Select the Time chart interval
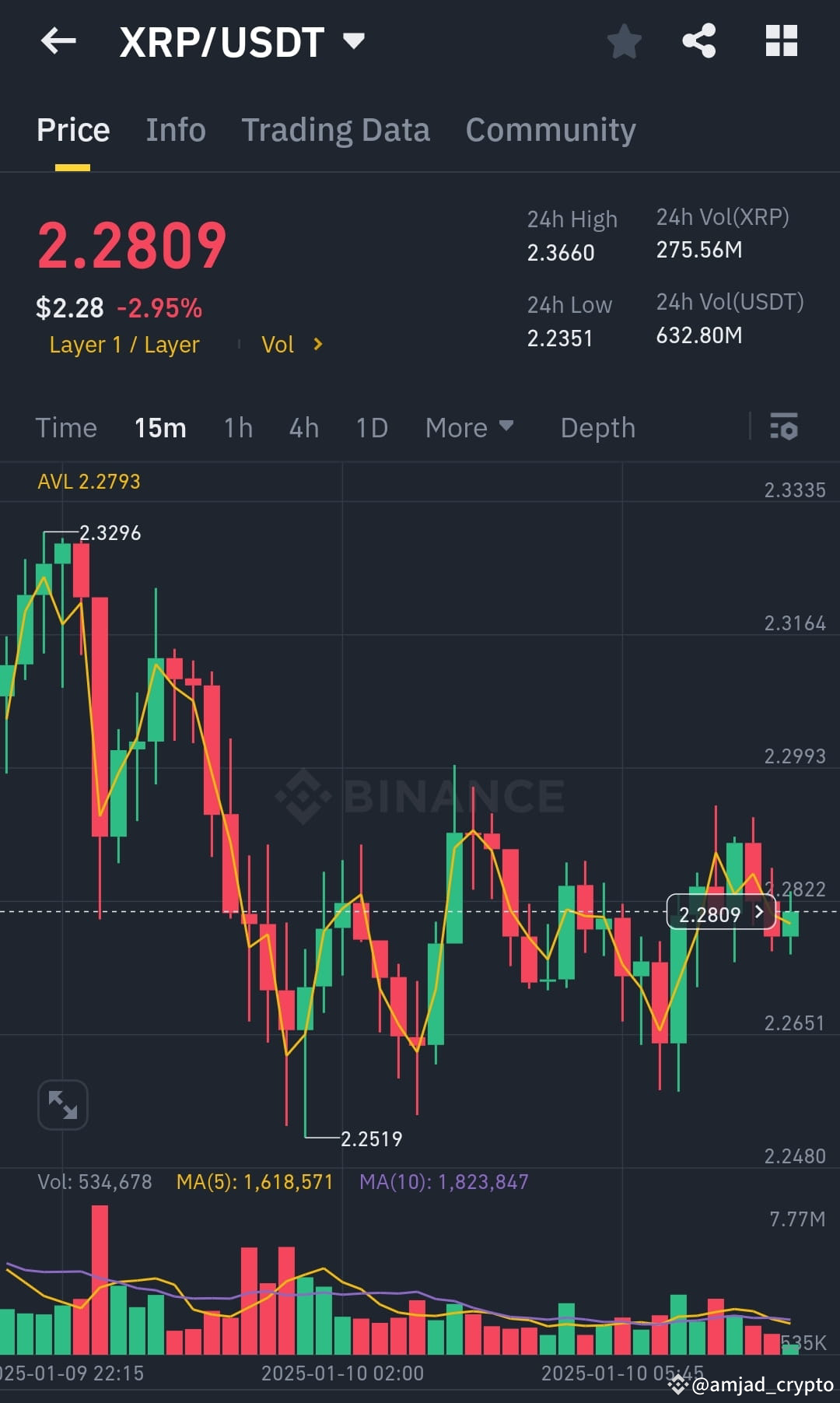This screenshot has width=840, height=1403. (66, 428)
